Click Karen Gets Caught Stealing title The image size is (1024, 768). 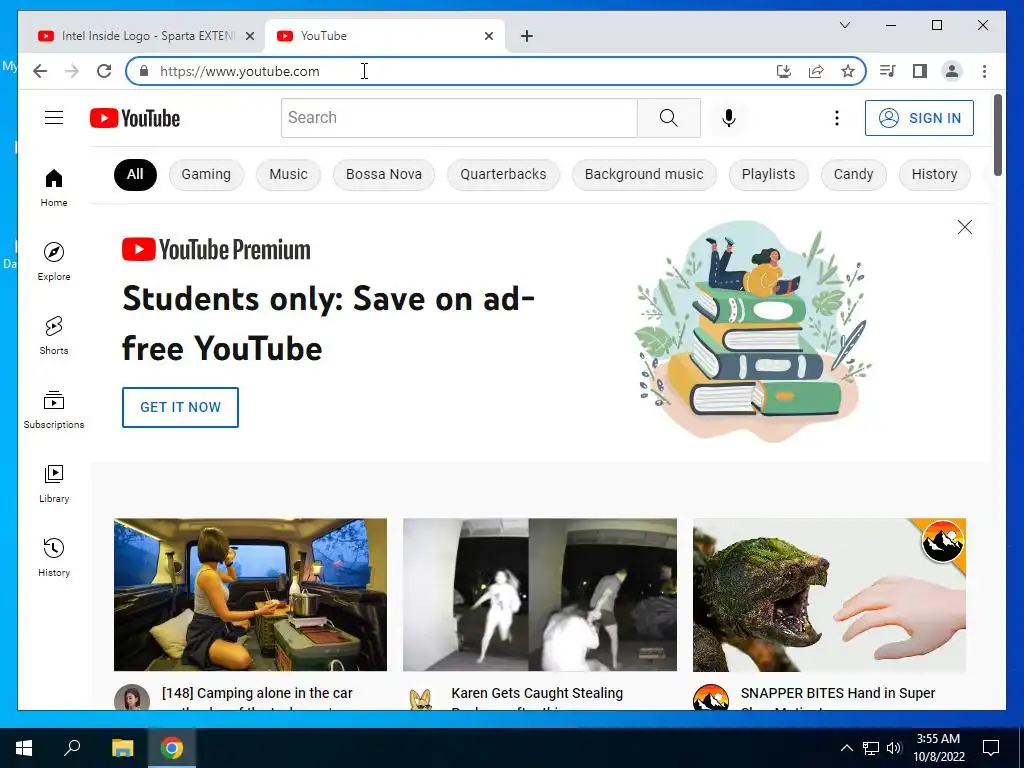537,694
